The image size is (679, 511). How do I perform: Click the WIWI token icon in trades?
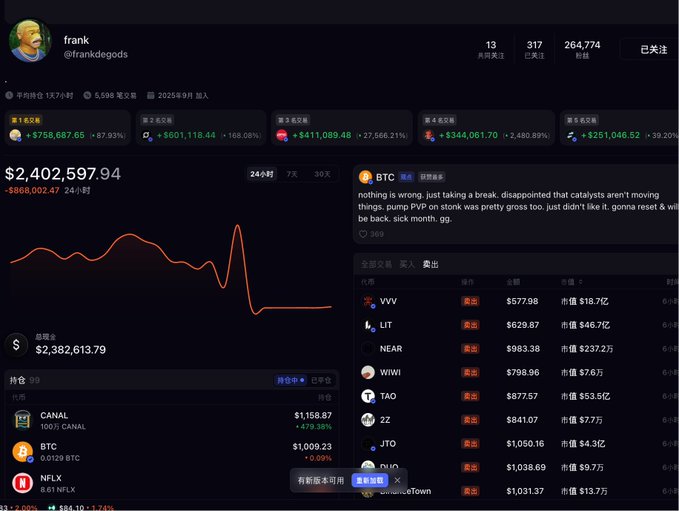click(x=368, y=372)
